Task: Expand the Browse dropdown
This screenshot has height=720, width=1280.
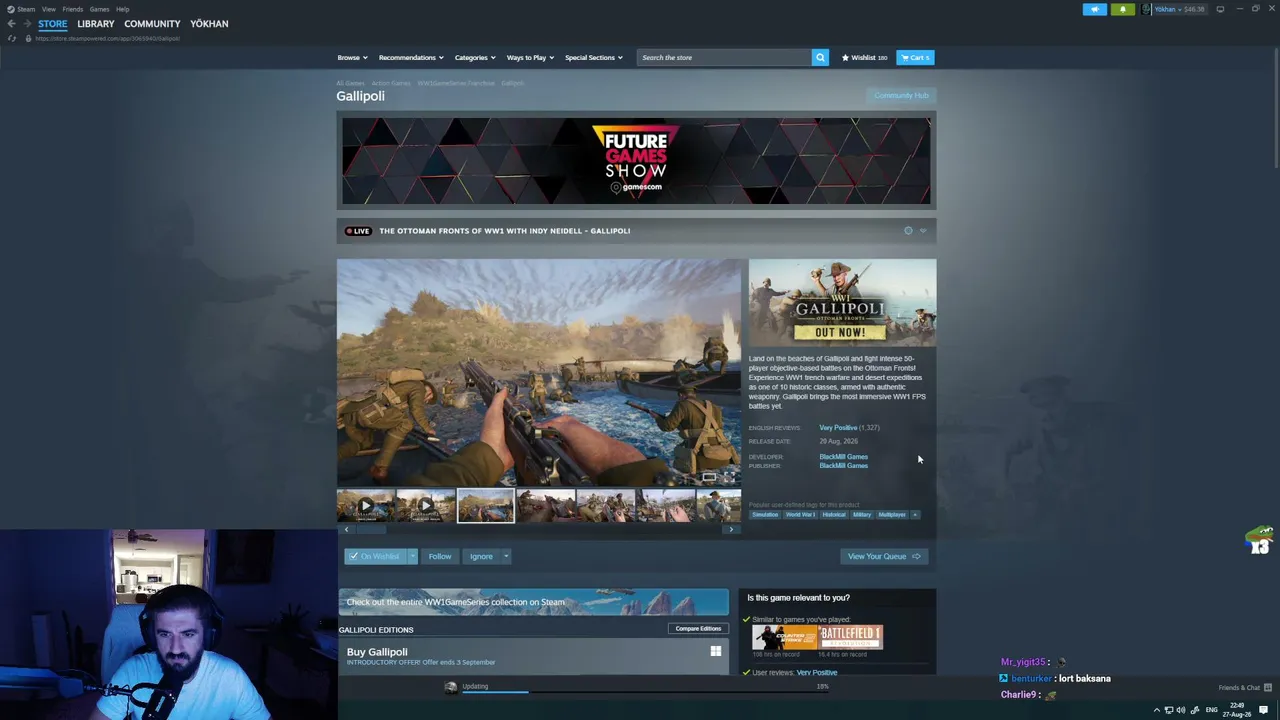Action: [352, 58]
